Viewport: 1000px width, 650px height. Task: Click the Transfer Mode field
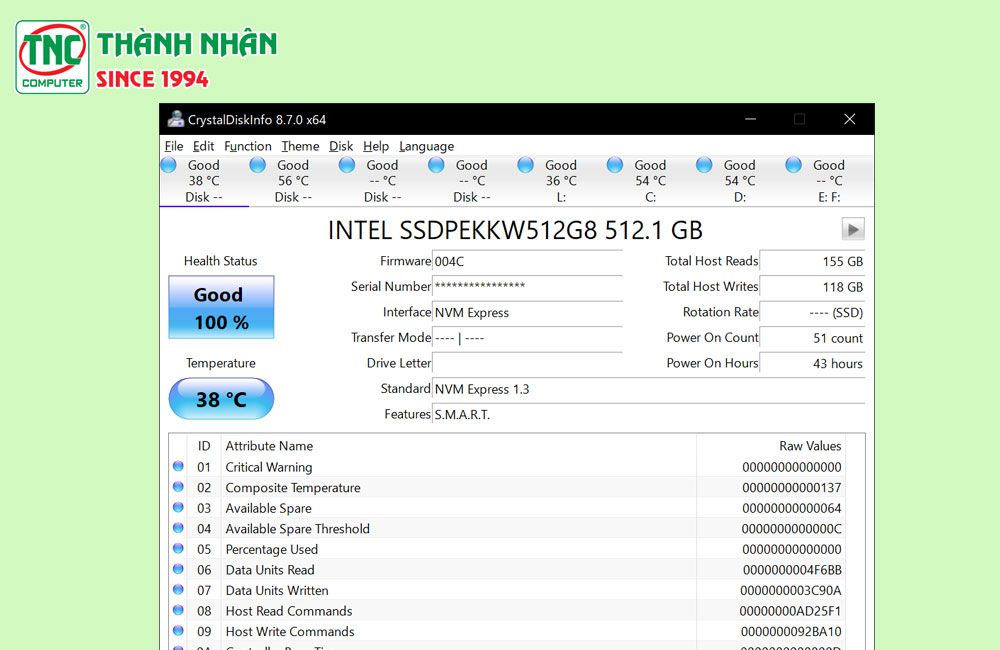(527, 338)
